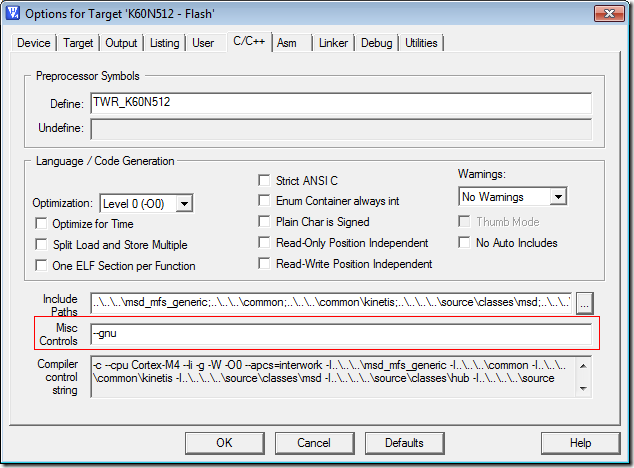Close the Options for Target dialog
634x468 pixels.
(x=609, y=14)
